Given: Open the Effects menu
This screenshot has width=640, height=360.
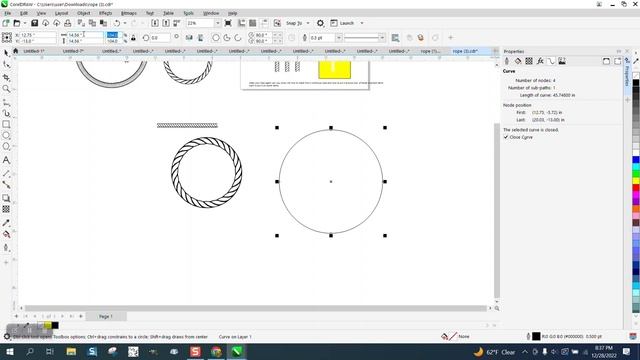Looking at the screenshot, I should [105, 13].
